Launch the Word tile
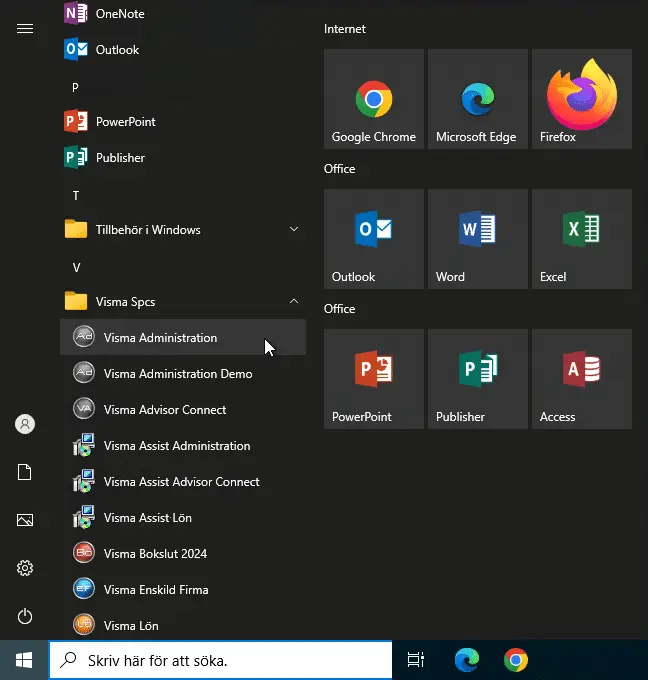The width and height of the screenshot is (648, 680). 478,239
